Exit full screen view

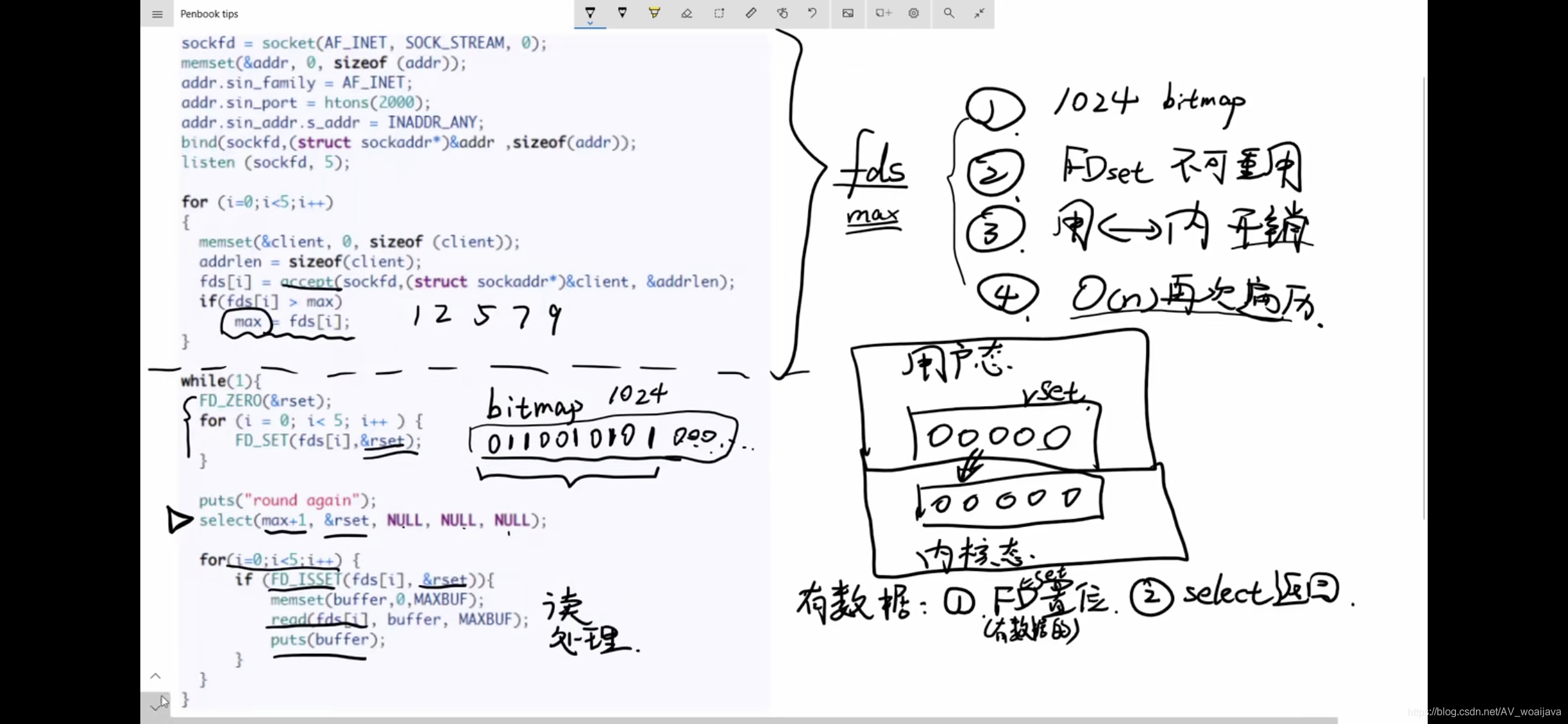[x=979, y=13]
